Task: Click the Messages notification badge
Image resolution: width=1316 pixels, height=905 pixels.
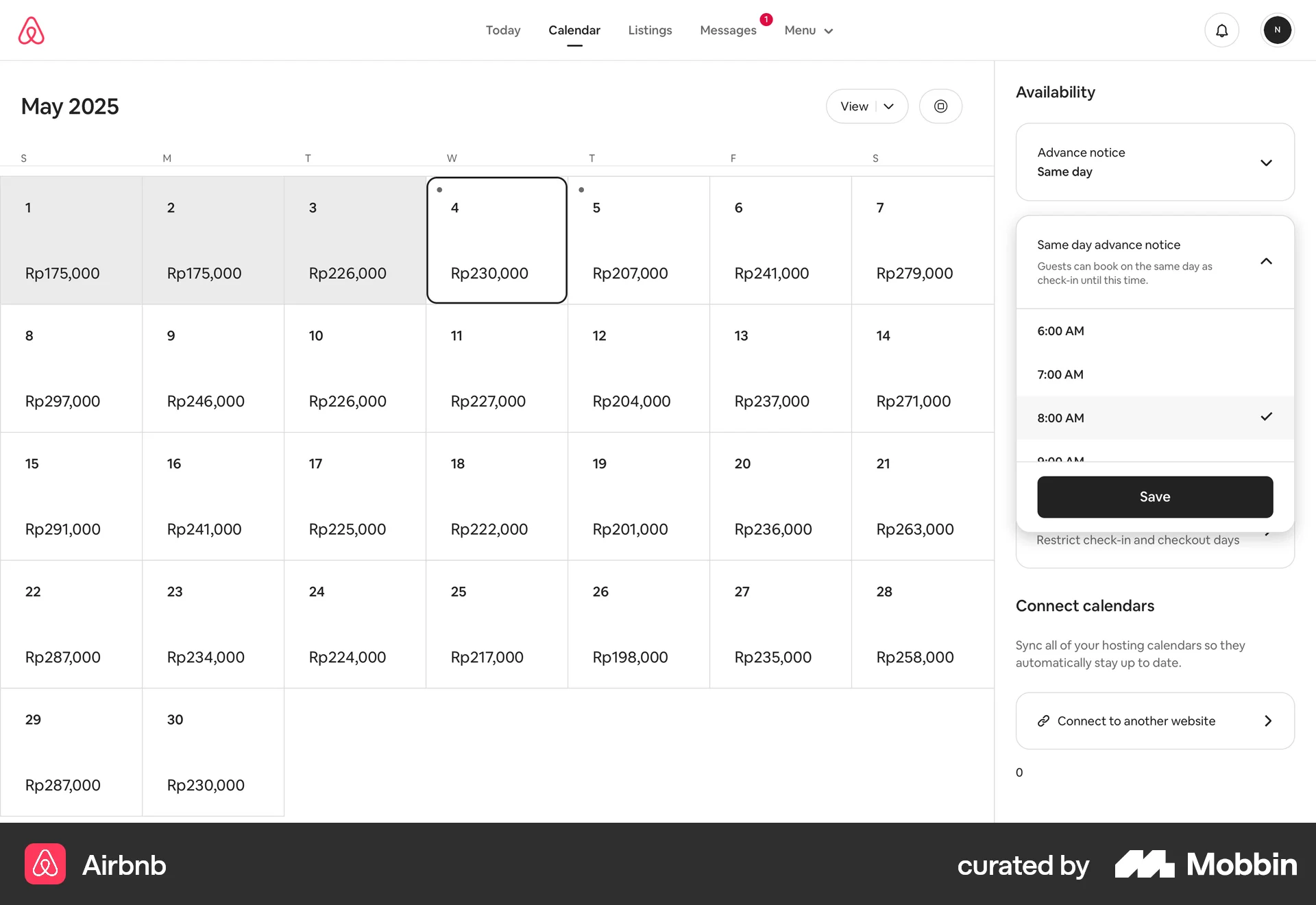Action: [x=766, y=19]
